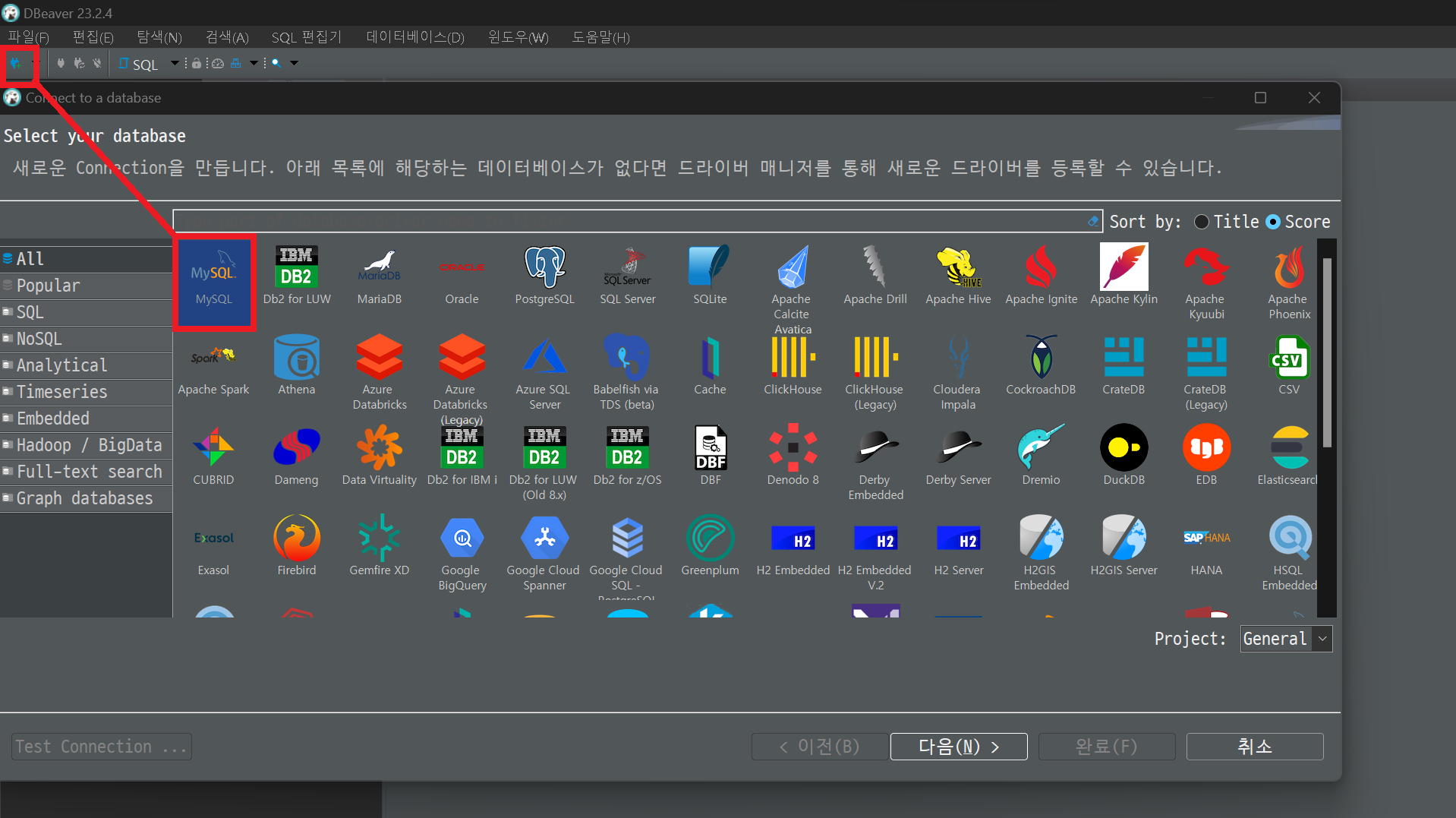
Task: Select the Apache Spark driver
Action: click(213, 365)
